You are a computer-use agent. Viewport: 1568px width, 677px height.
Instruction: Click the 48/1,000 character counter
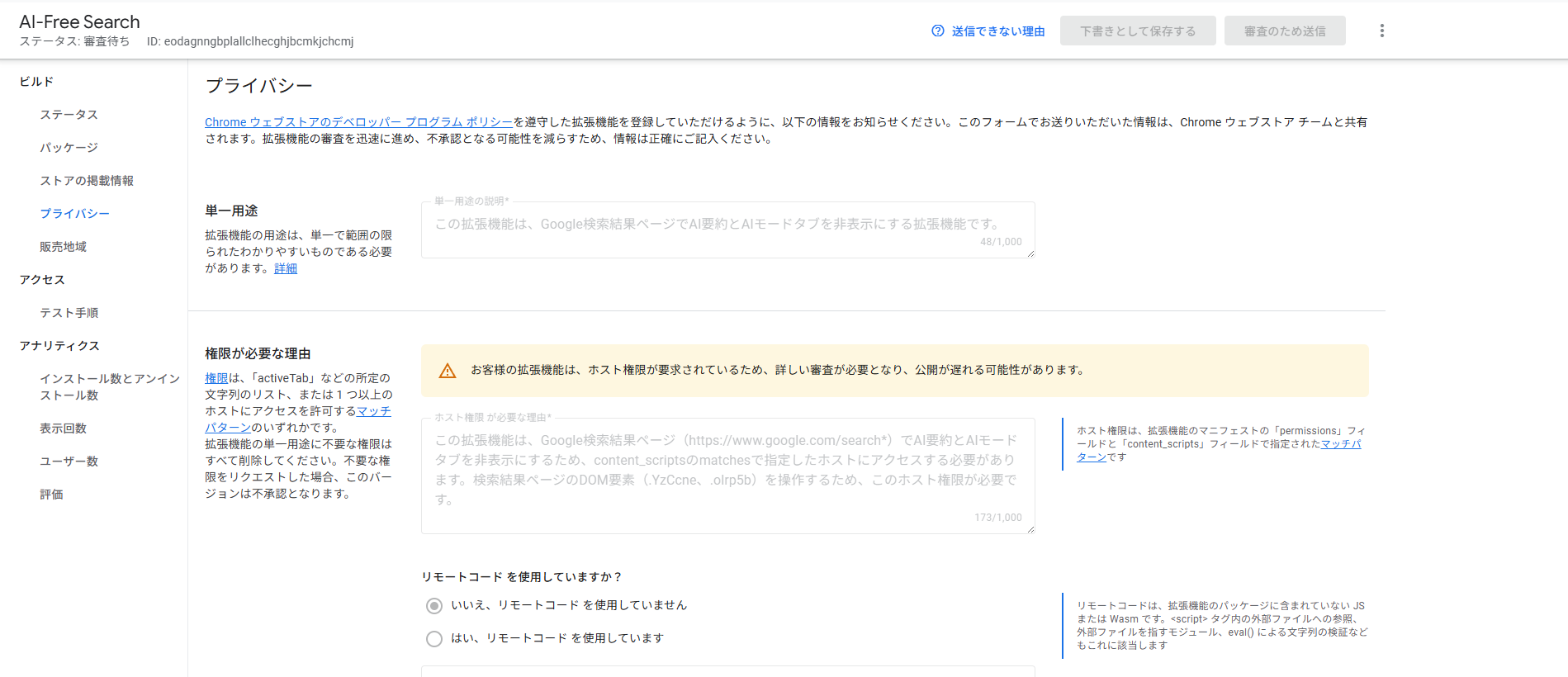(x=1001, y=242)
